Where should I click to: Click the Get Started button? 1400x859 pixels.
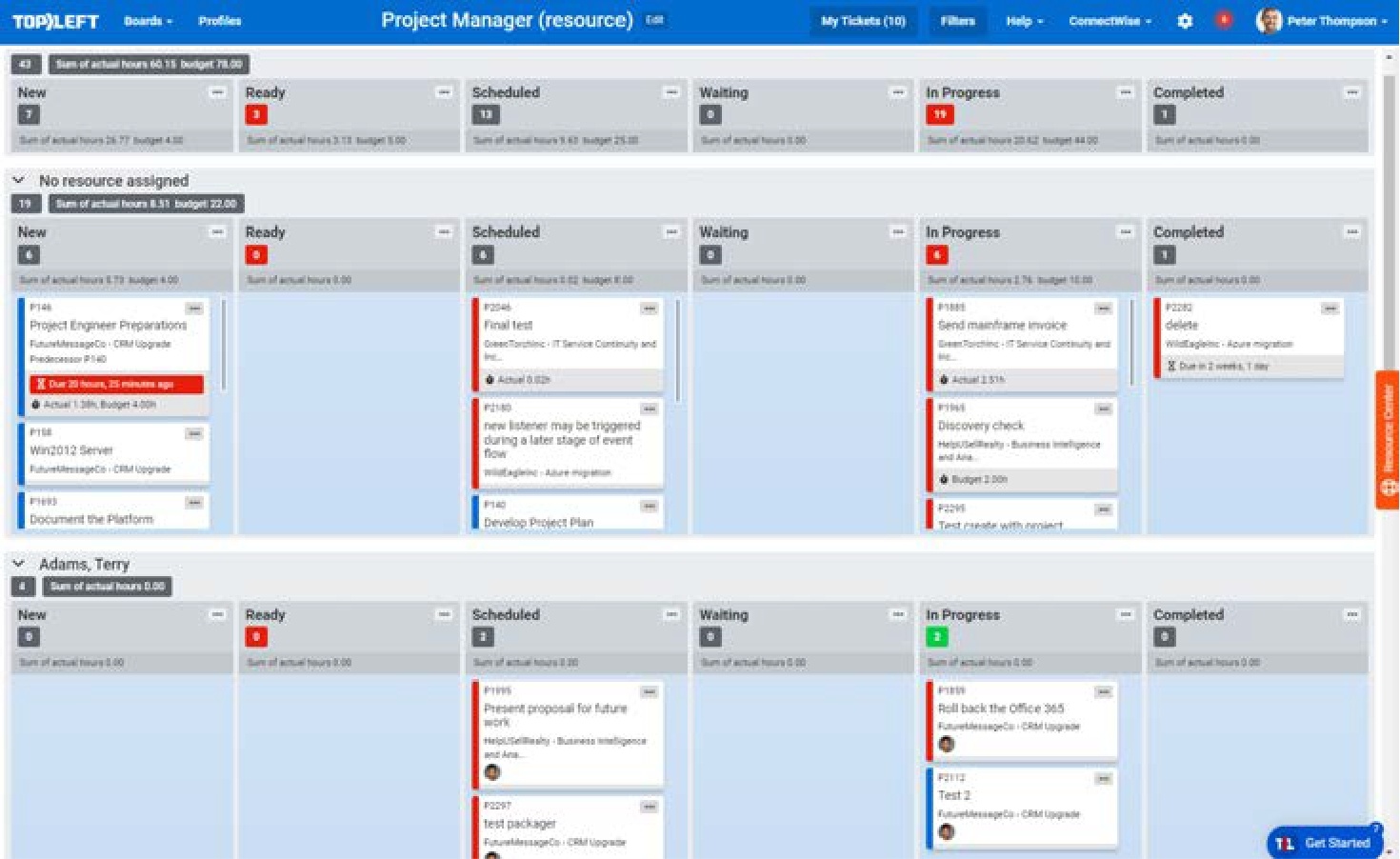pyautogui.click(x=1325, y=843)
